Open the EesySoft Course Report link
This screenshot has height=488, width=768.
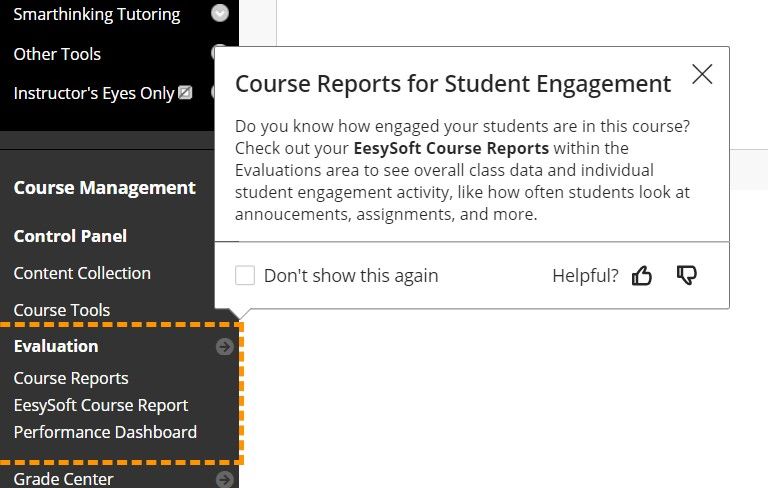click(x=101, y=405)
